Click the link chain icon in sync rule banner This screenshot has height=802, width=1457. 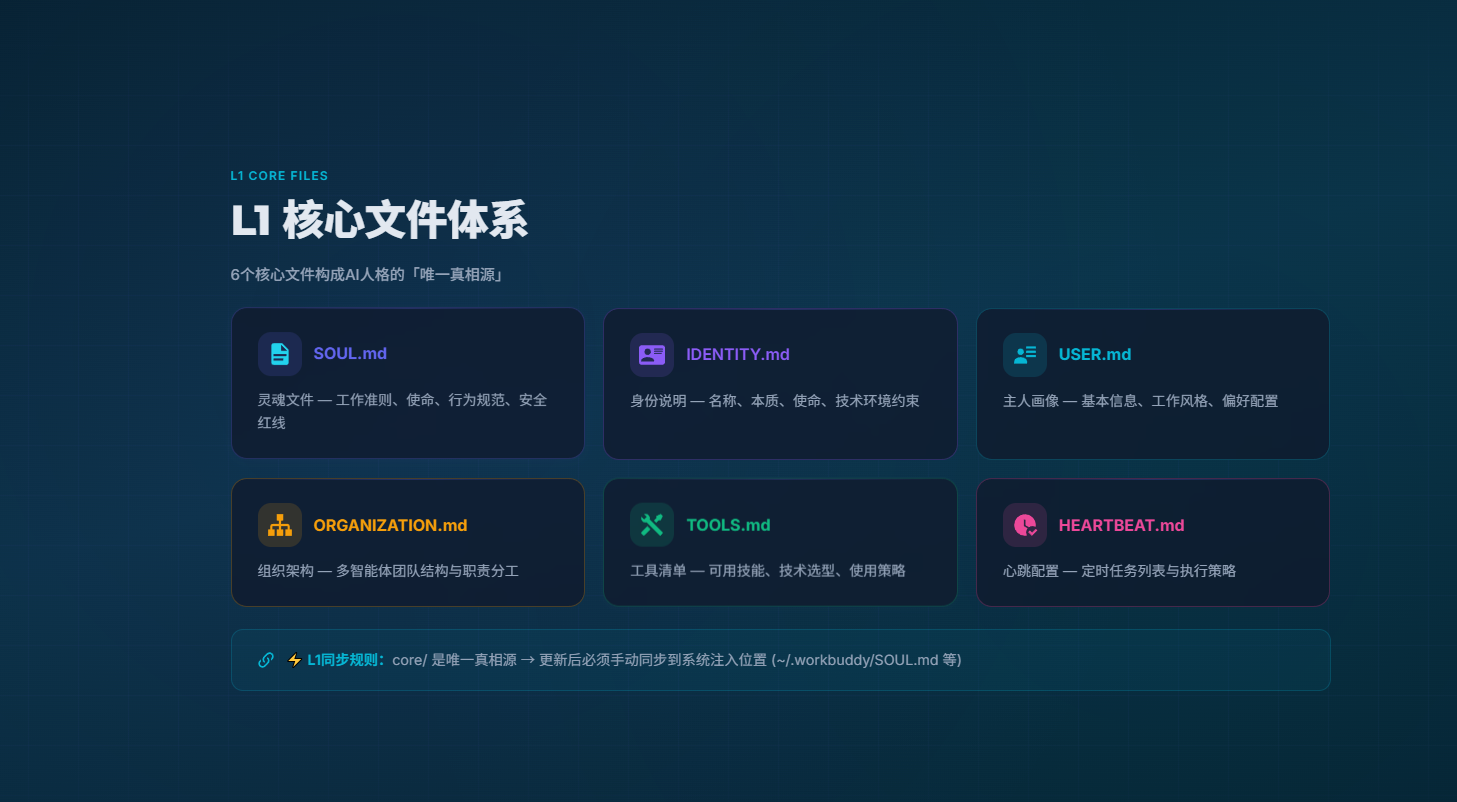pyautogui.click(x=266, y=660)
